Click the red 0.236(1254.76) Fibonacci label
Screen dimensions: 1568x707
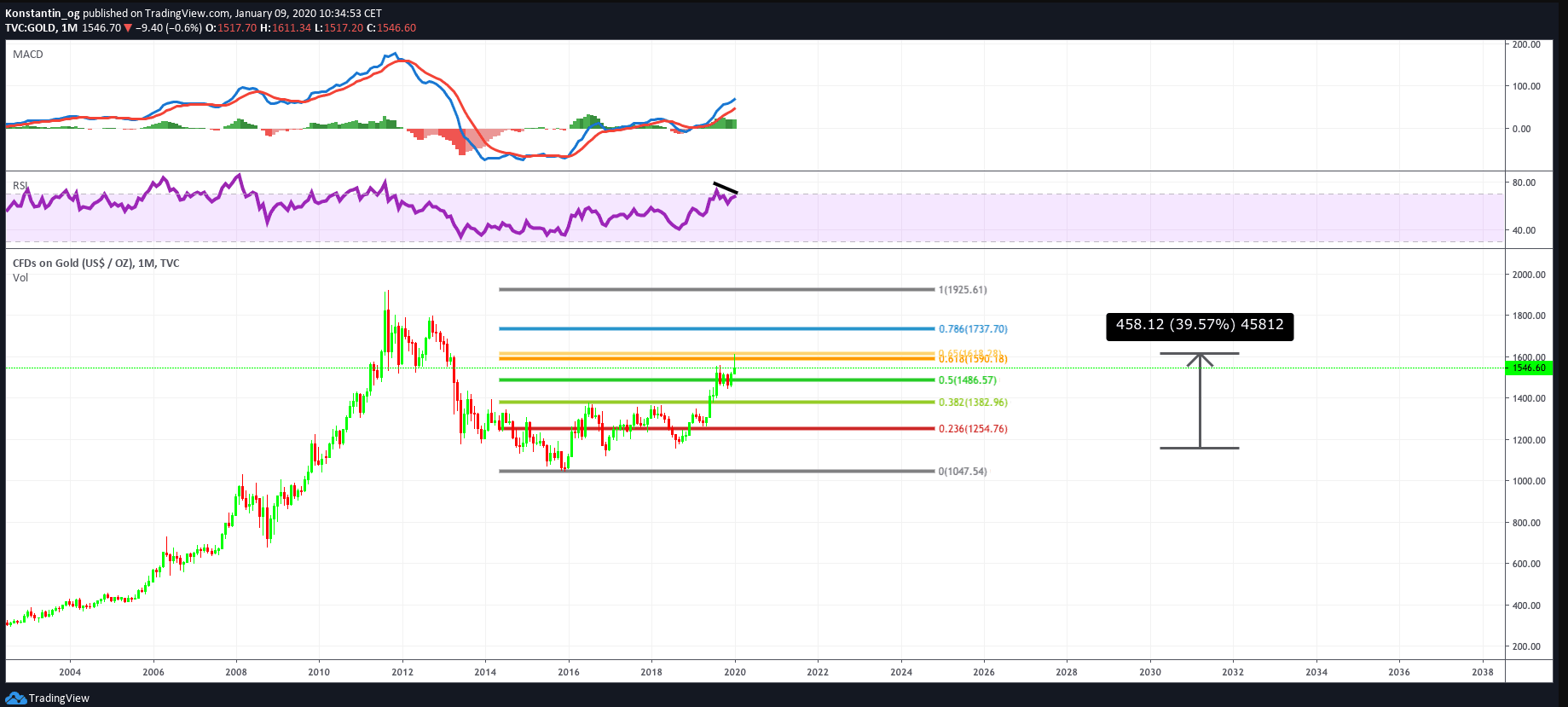tap(973, 429)
